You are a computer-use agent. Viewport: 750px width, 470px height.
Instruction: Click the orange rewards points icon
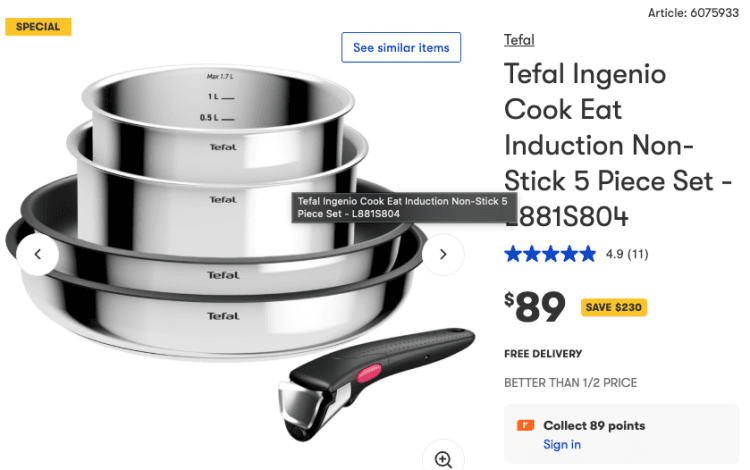525,425
